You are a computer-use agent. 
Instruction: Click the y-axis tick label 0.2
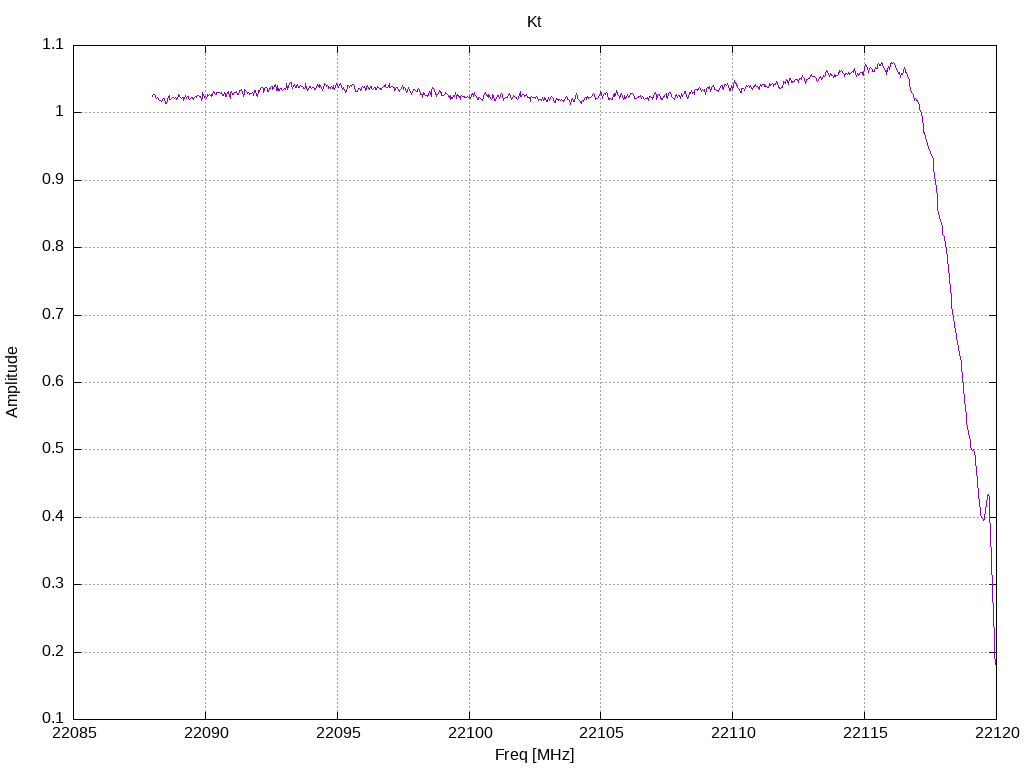(x=54, y=651)
